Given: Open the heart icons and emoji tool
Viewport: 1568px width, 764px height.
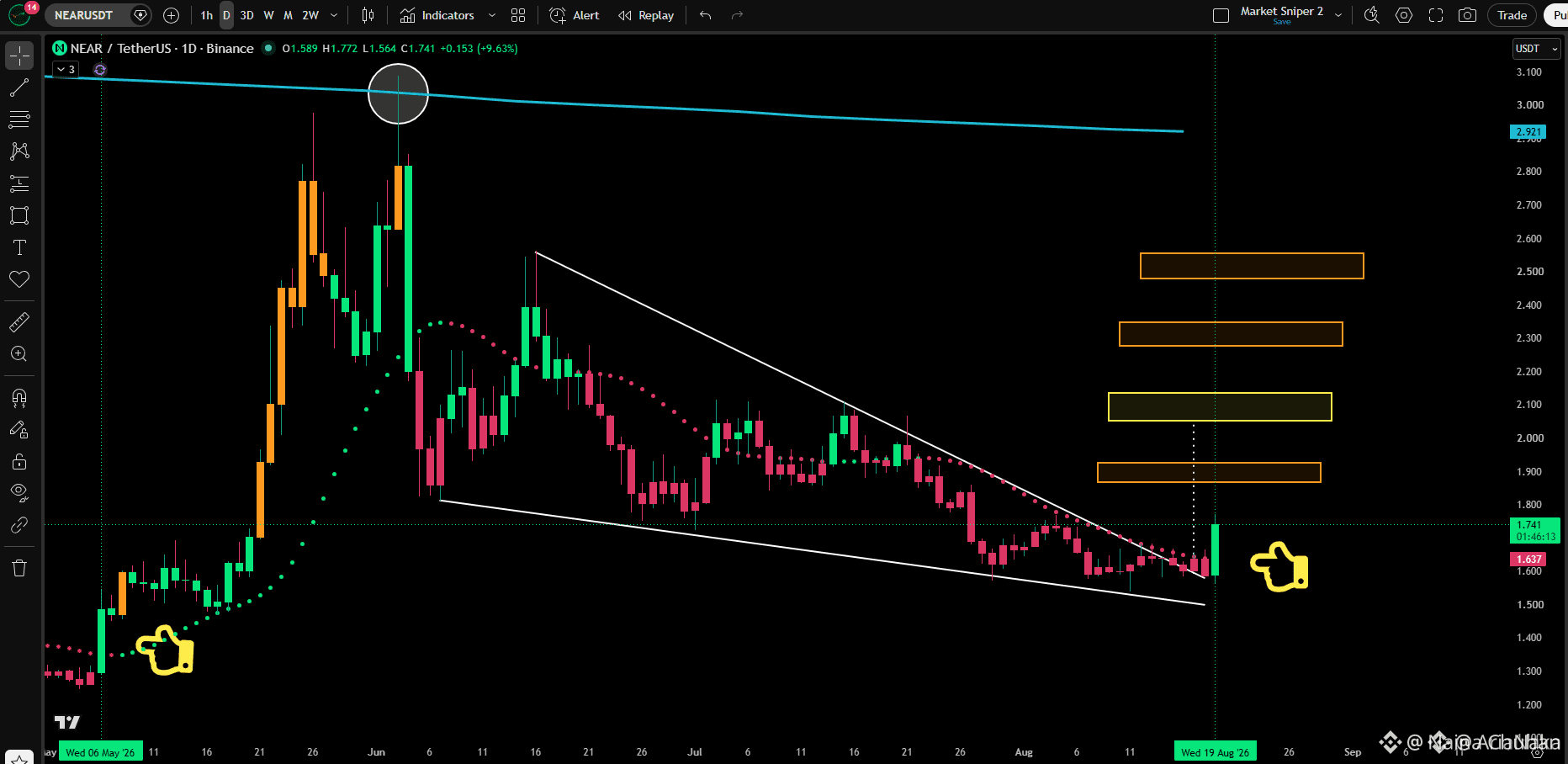Looking at the screenshot, I should pos(19,279).
